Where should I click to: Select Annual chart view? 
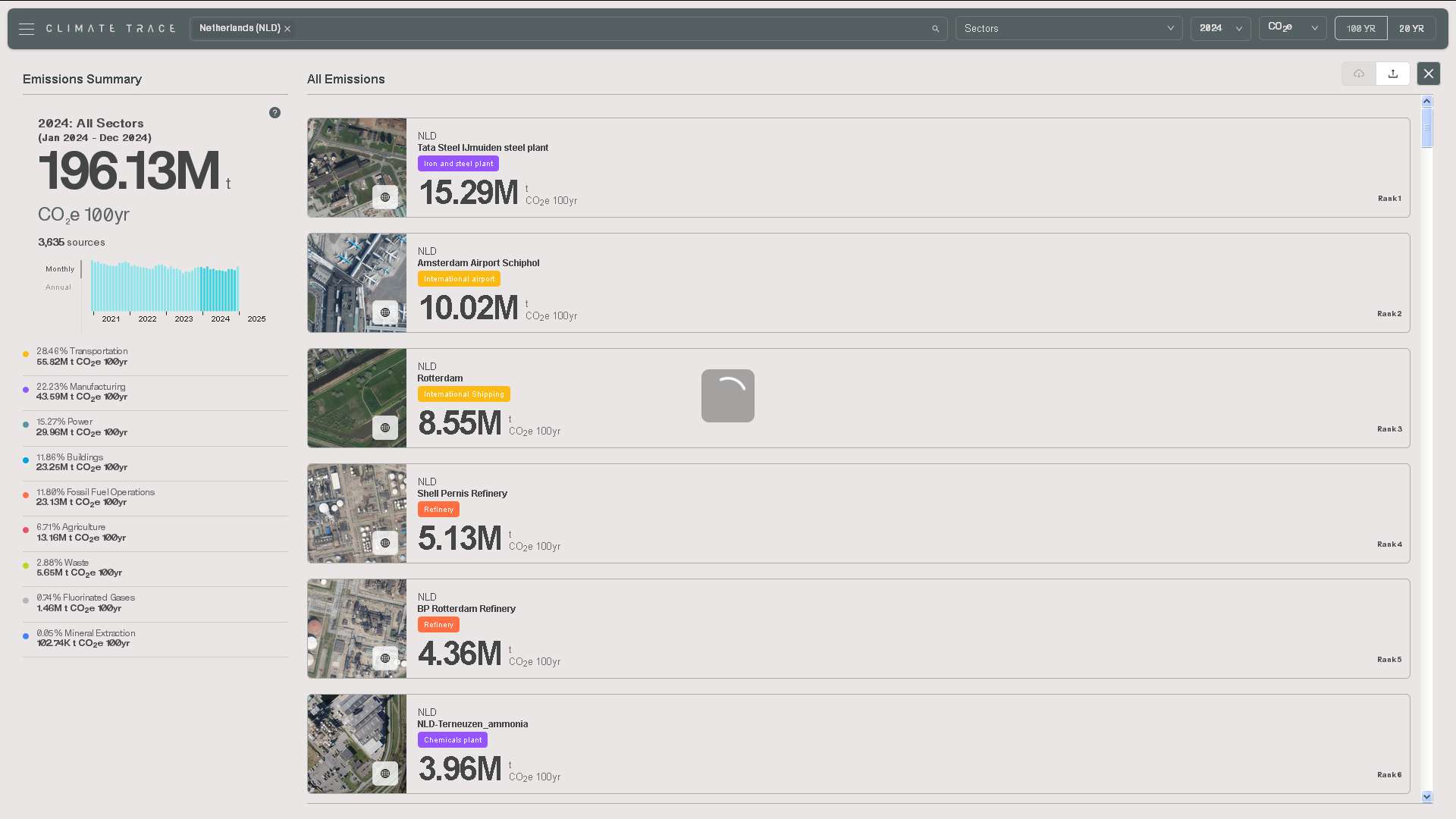58,287
